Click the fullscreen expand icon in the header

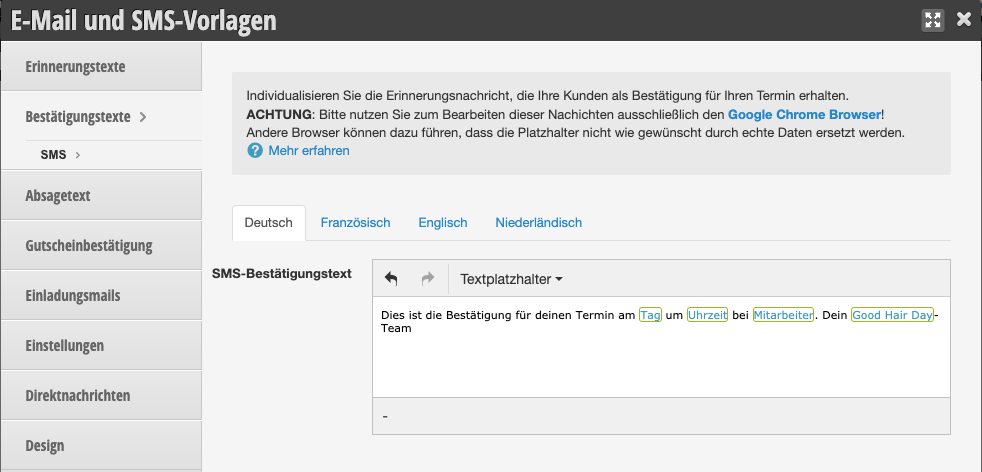click(933, 20)
